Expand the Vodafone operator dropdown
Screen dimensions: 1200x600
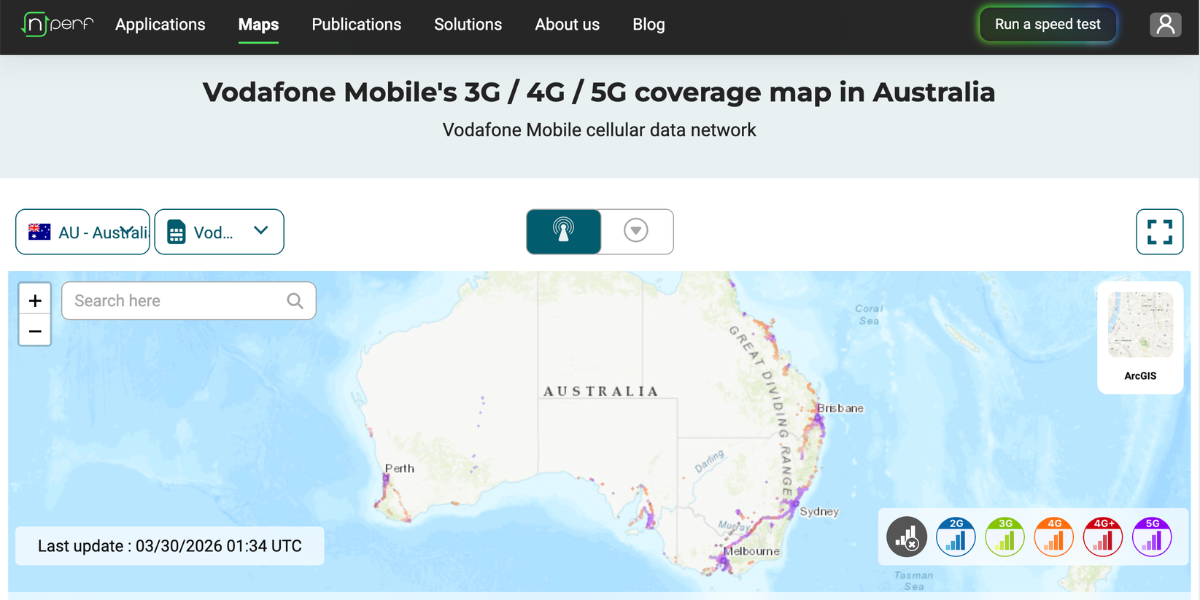[219, 231]
